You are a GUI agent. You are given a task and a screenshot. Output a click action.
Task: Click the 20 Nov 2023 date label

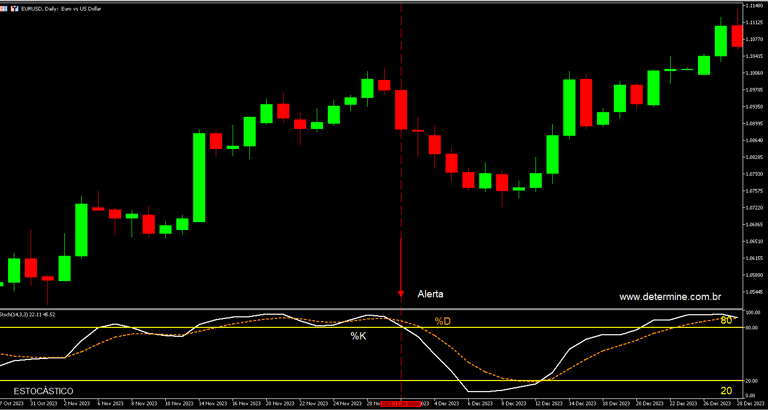coord(279,404)
